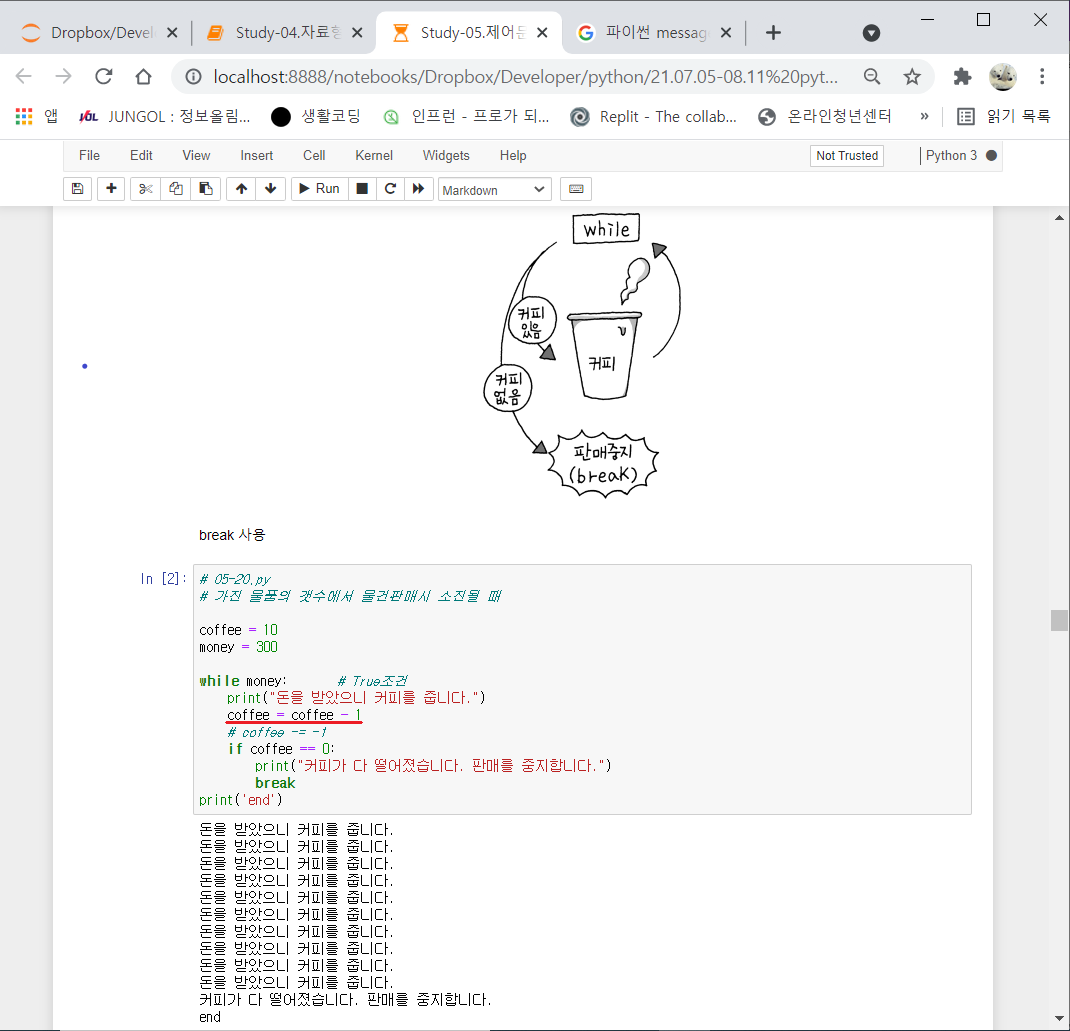Close the 파이썬 messag tab
This screenshot has width=1070, height=1031.
pyautogui.click(x=726, y=33)
